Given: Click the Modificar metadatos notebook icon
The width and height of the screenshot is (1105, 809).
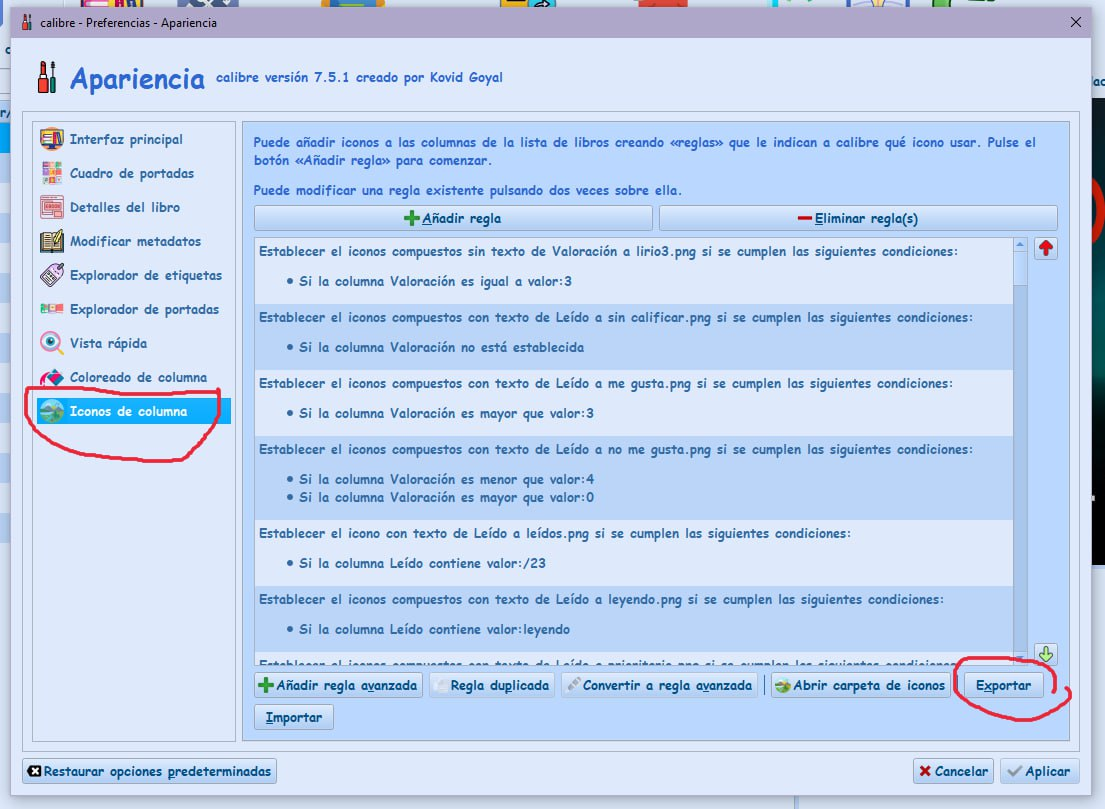Looking at the screenshot, I should (51, 241).
